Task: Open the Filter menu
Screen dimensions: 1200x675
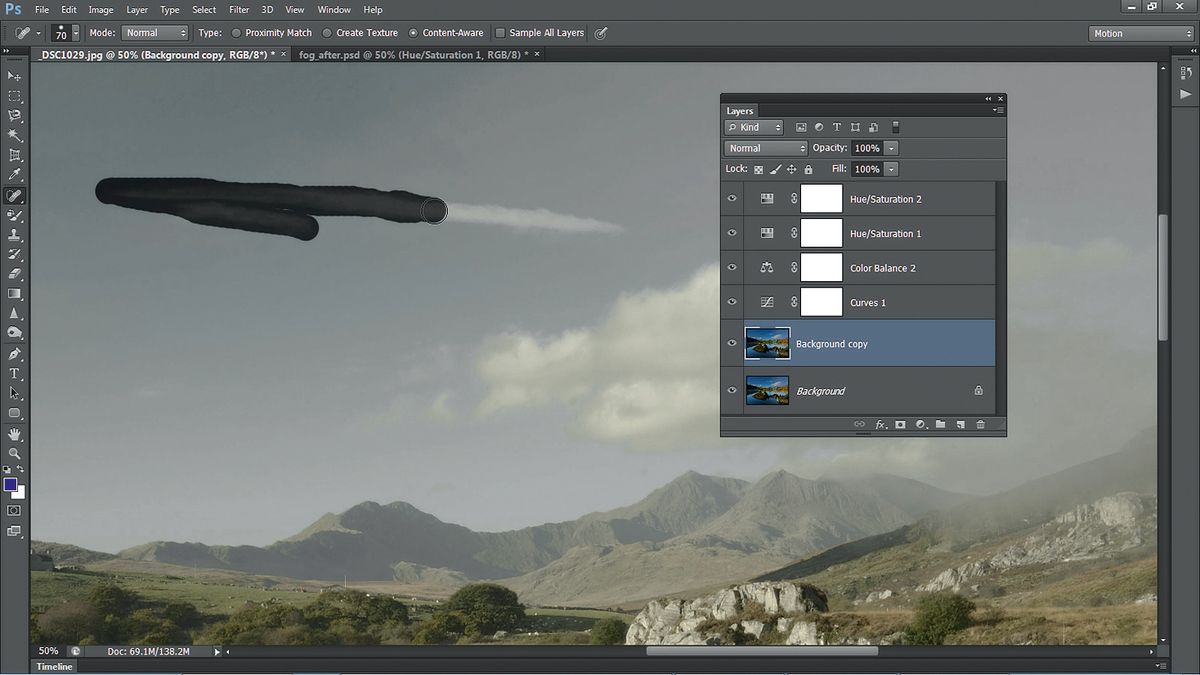Action: [x=239, y=10]
